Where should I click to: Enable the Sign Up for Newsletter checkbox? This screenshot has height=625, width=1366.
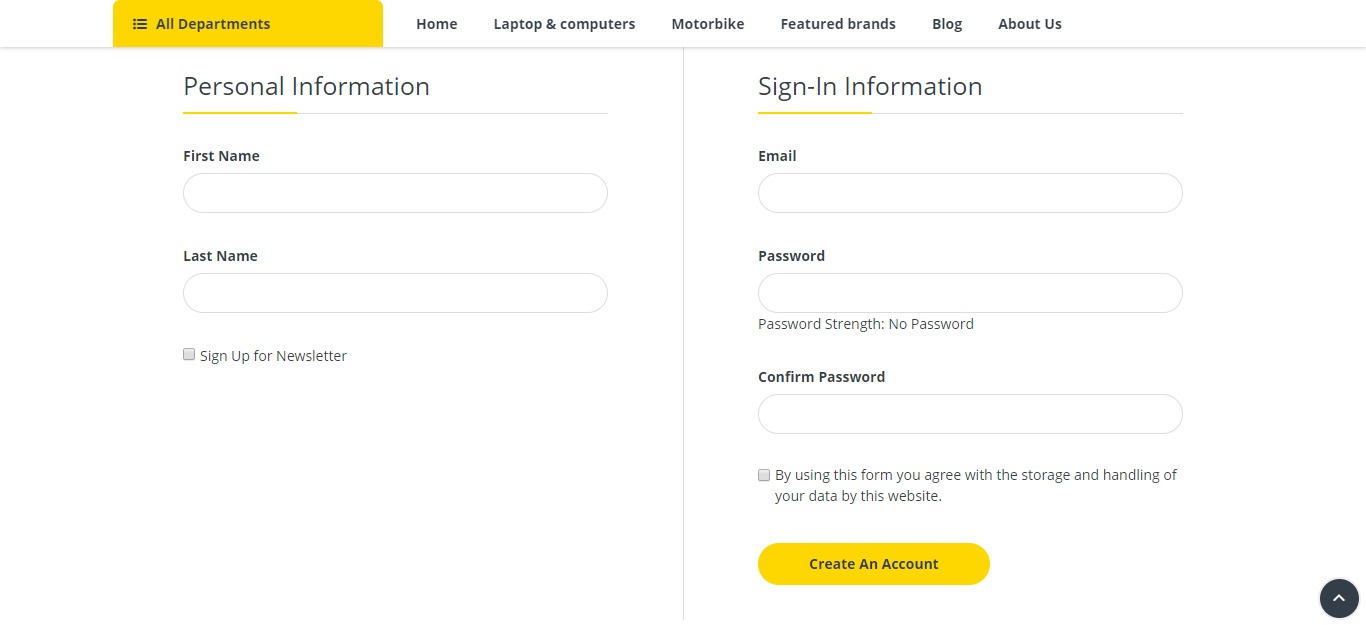tap(189, 354)
